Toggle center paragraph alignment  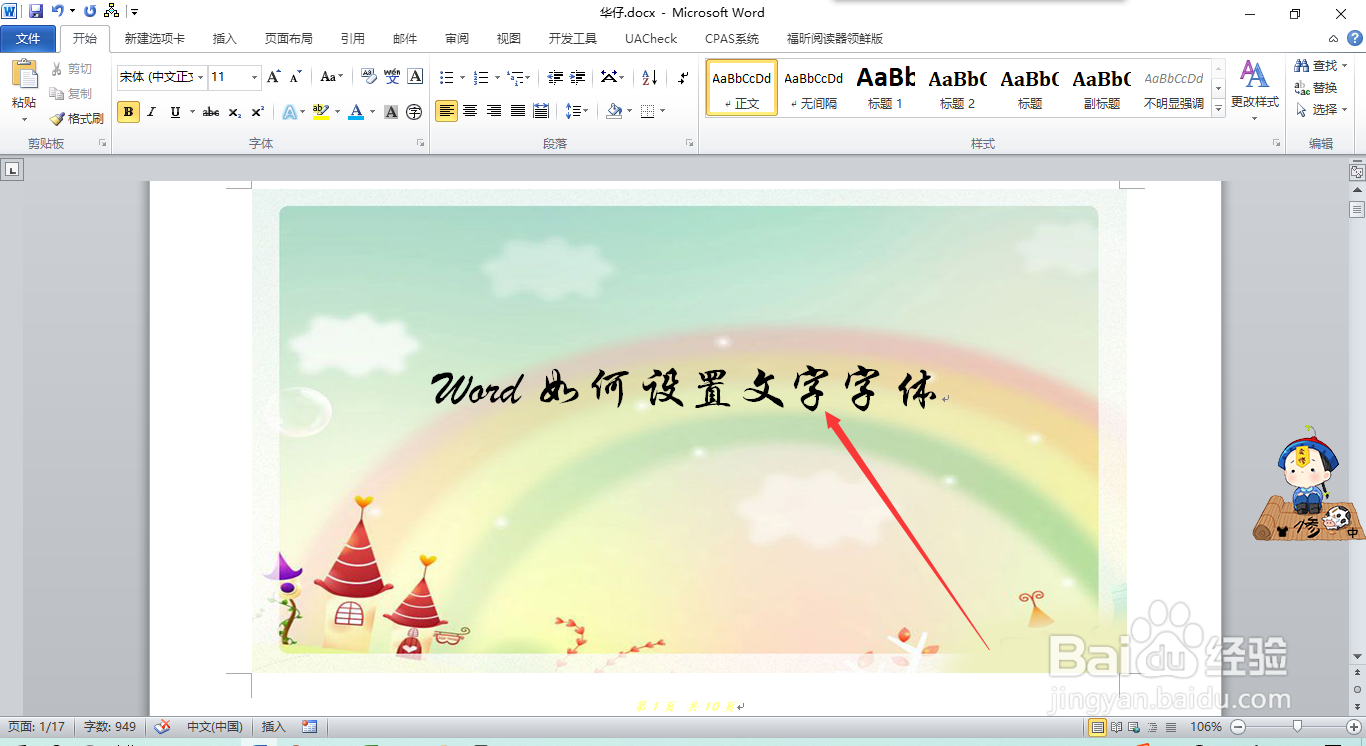(470, 111)
